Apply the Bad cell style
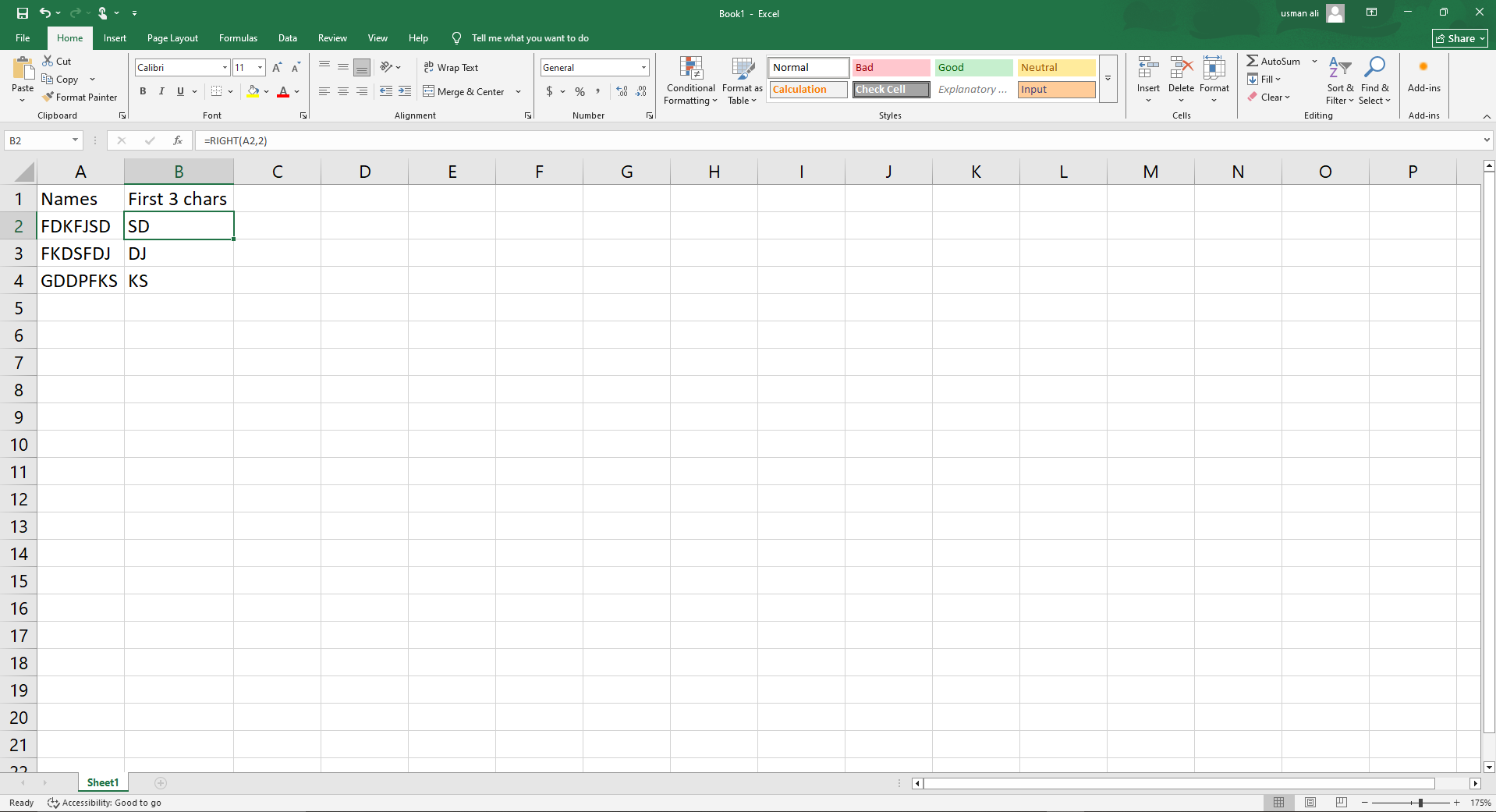Image resolution: width=1496 pixels, height=812 pixels. [x=892, y=68]
